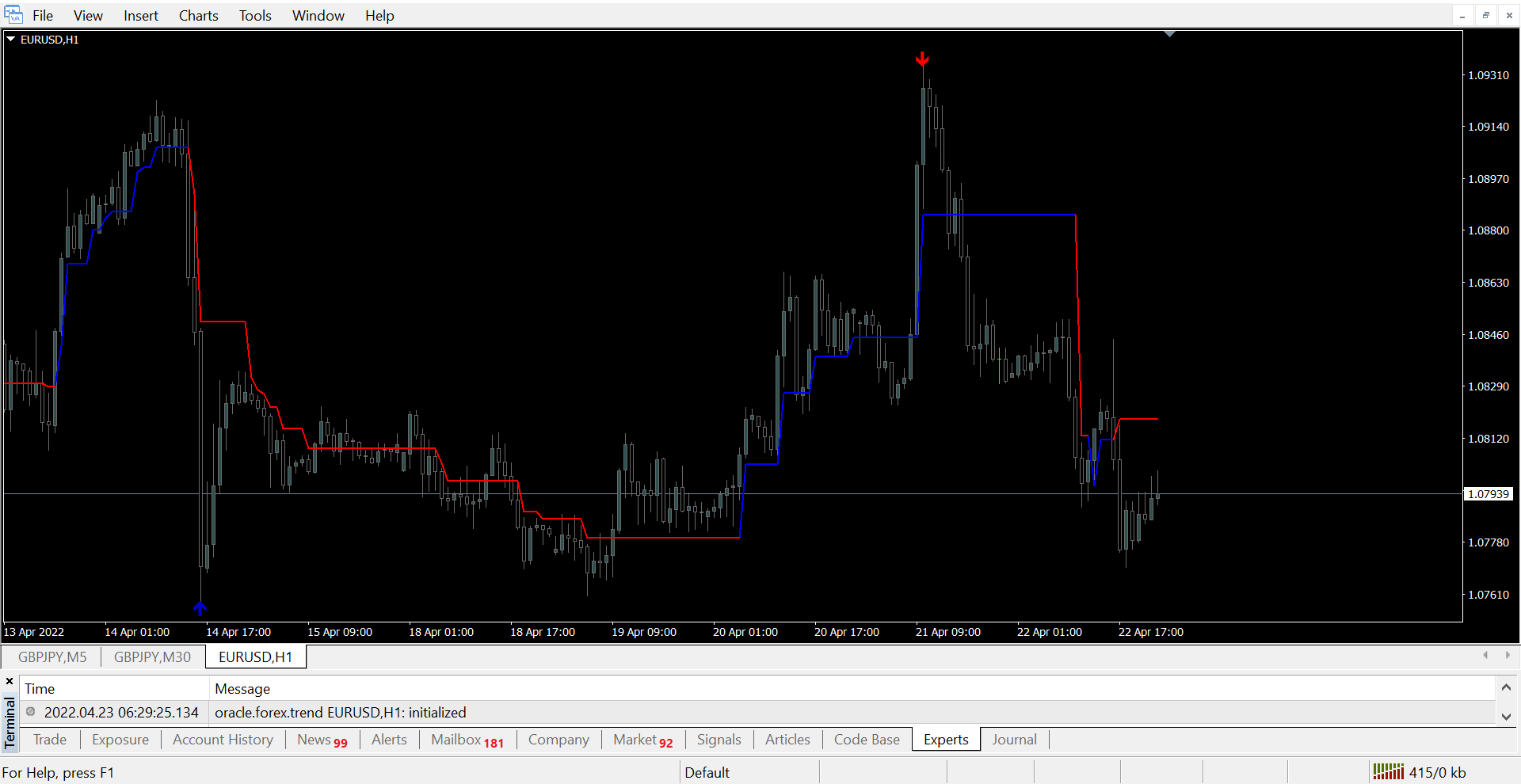Select the oracle.forex.trend initialized log message
The height and width of the screenshot is (784, 1521).
[x=341, y=712]
